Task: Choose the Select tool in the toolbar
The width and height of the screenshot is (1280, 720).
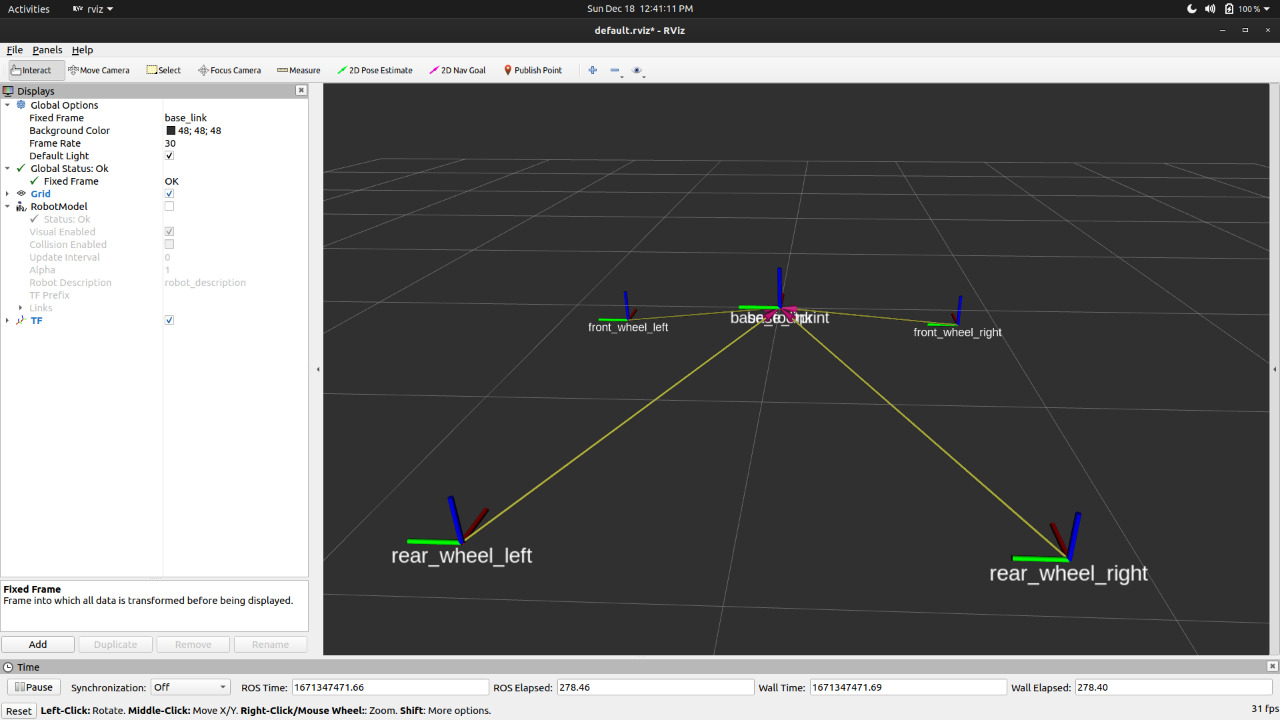Action: (x=163, y=70)
